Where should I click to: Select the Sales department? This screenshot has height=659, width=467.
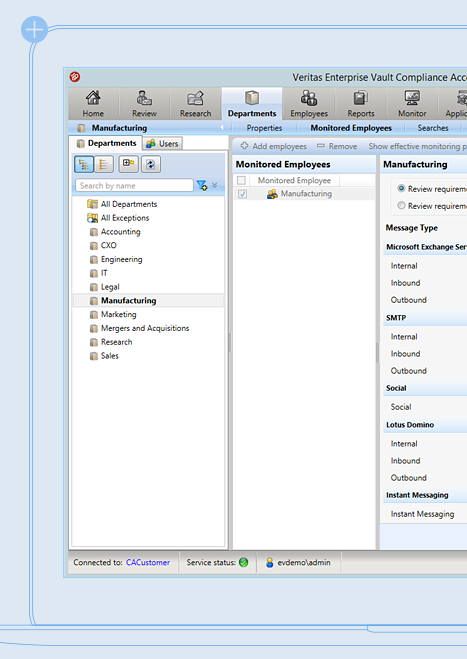click(110, 356)
